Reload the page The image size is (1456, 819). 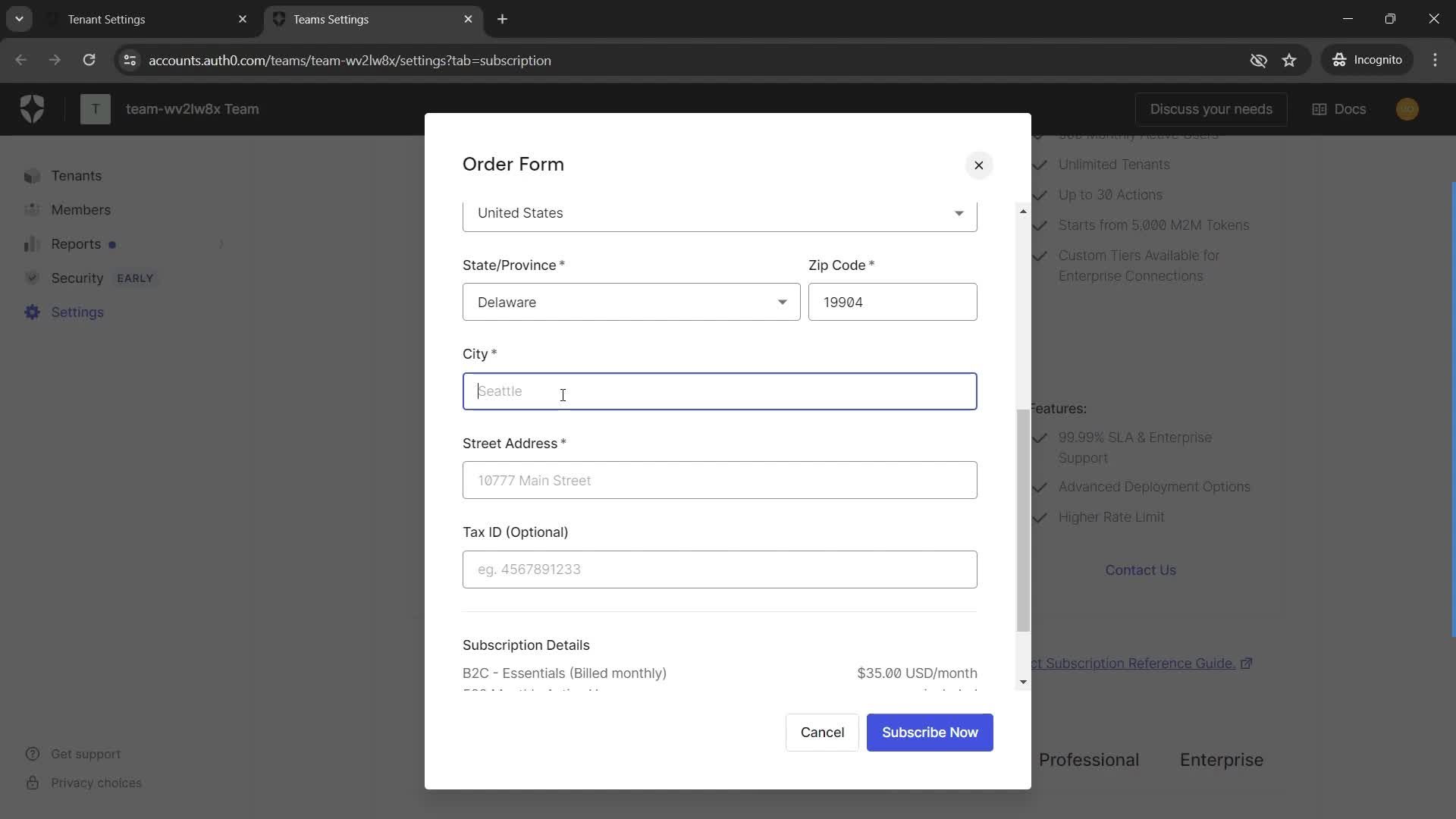[89, 60]
